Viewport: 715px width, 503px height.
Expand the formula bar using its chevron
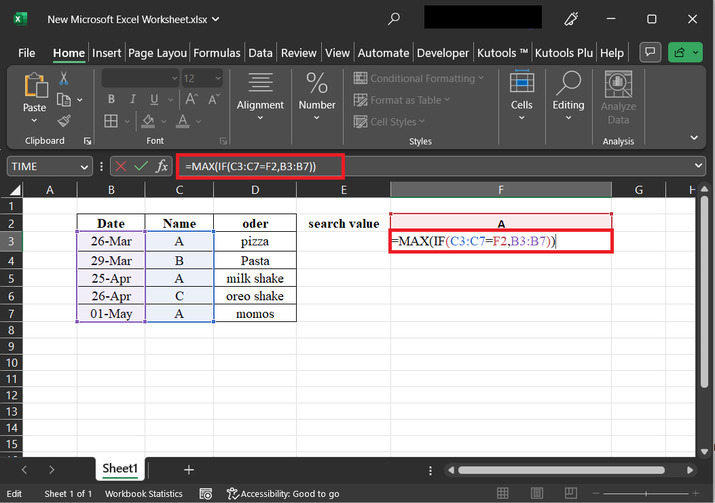[x=697, y=166]
